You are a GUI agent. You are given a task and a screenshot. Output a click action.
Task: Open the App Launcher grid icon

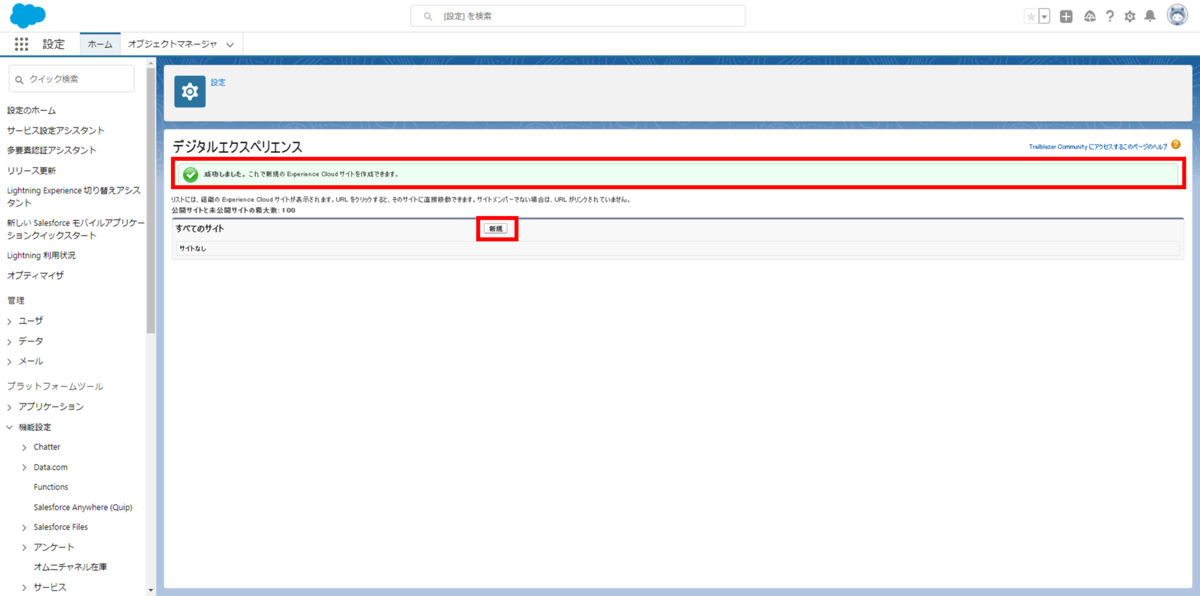(21, 44)
